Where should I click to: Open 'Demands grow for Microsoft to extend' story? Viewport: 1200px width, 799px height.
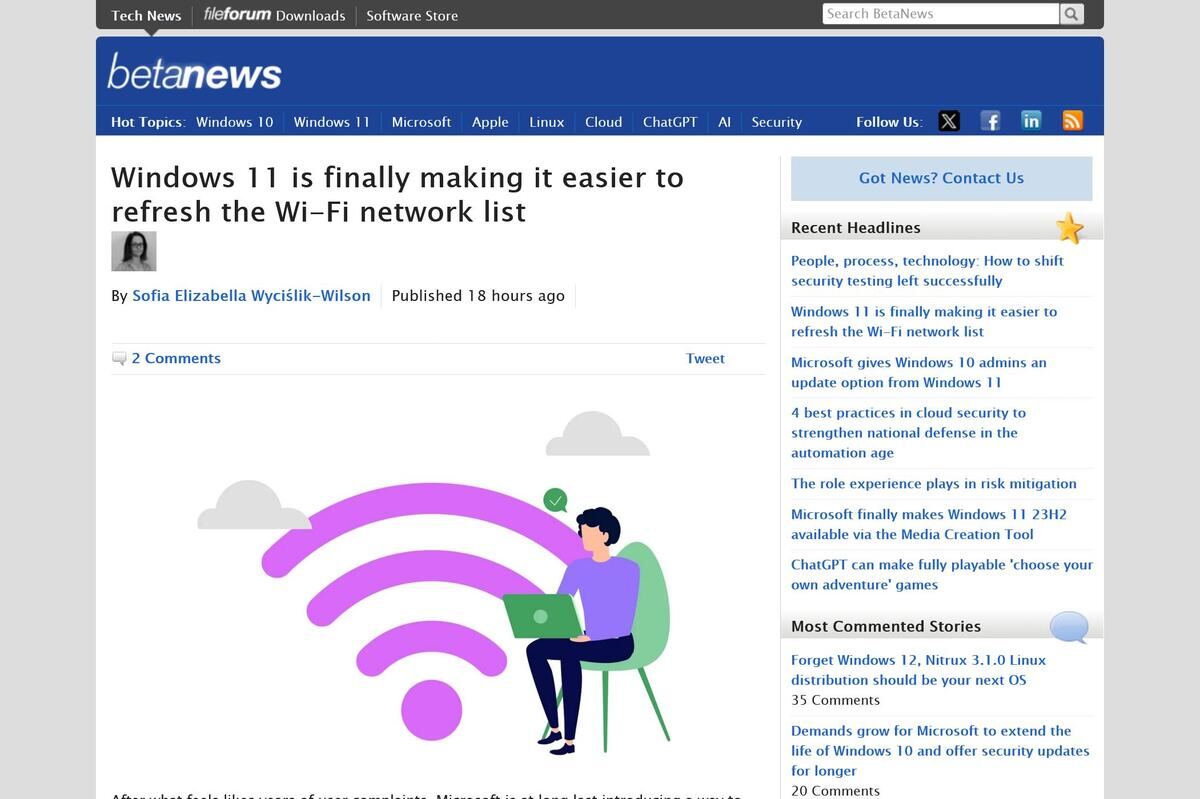pos(940,751)
